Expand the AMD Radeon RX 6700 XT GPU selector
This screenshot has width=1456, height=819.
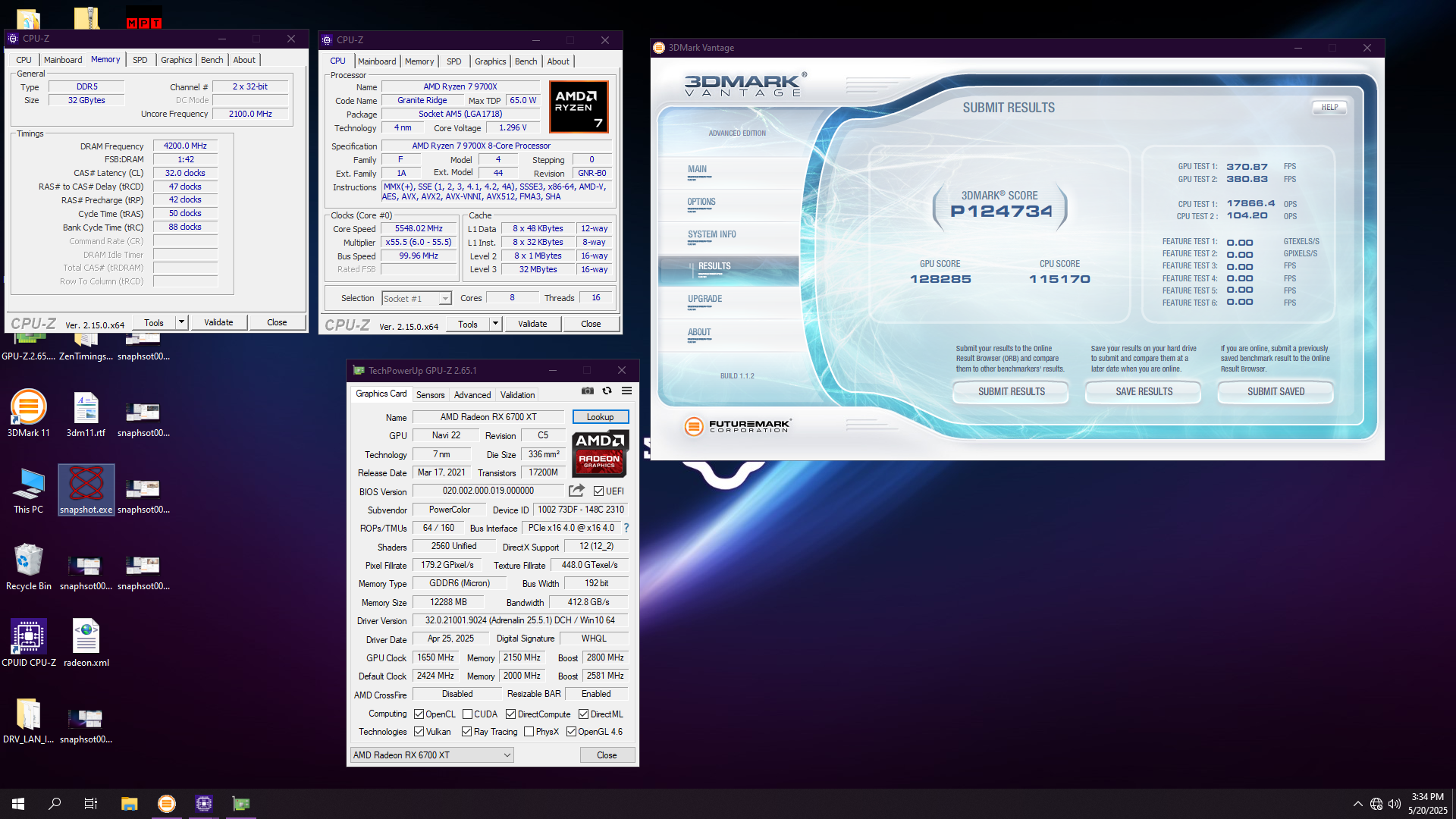coord(432,755)
